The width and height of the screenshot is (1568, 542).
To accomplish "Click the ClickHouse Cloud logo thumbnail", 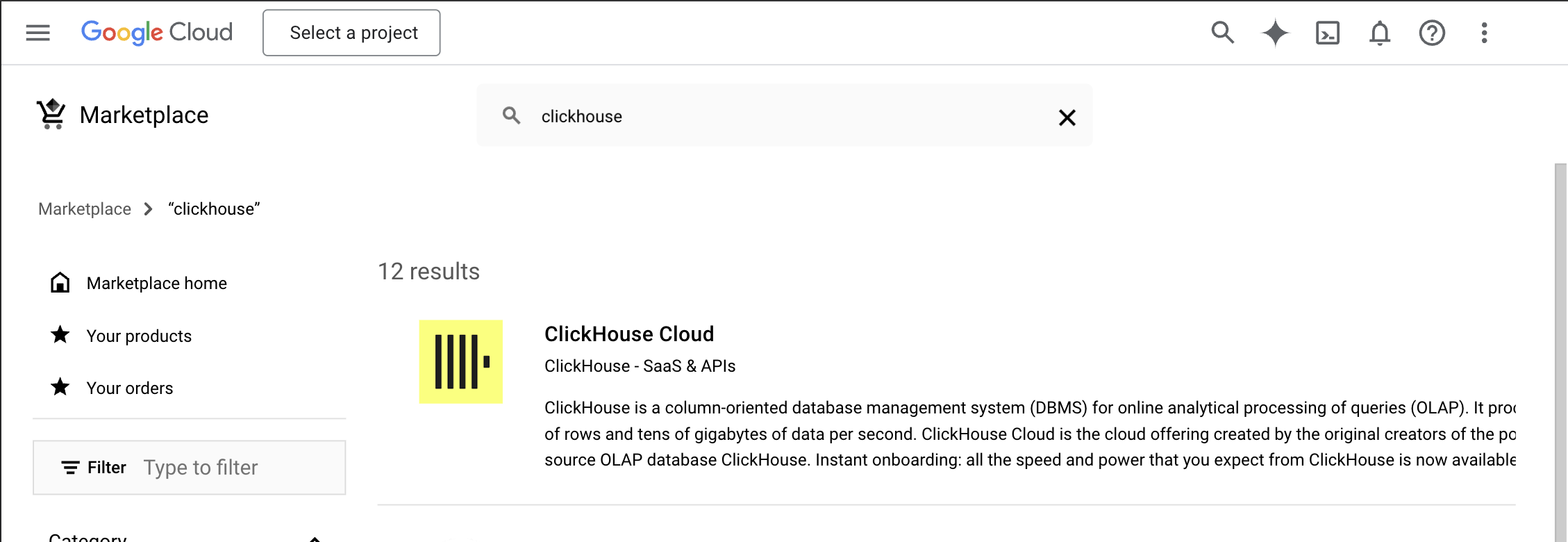I will [x=460, y=362].
